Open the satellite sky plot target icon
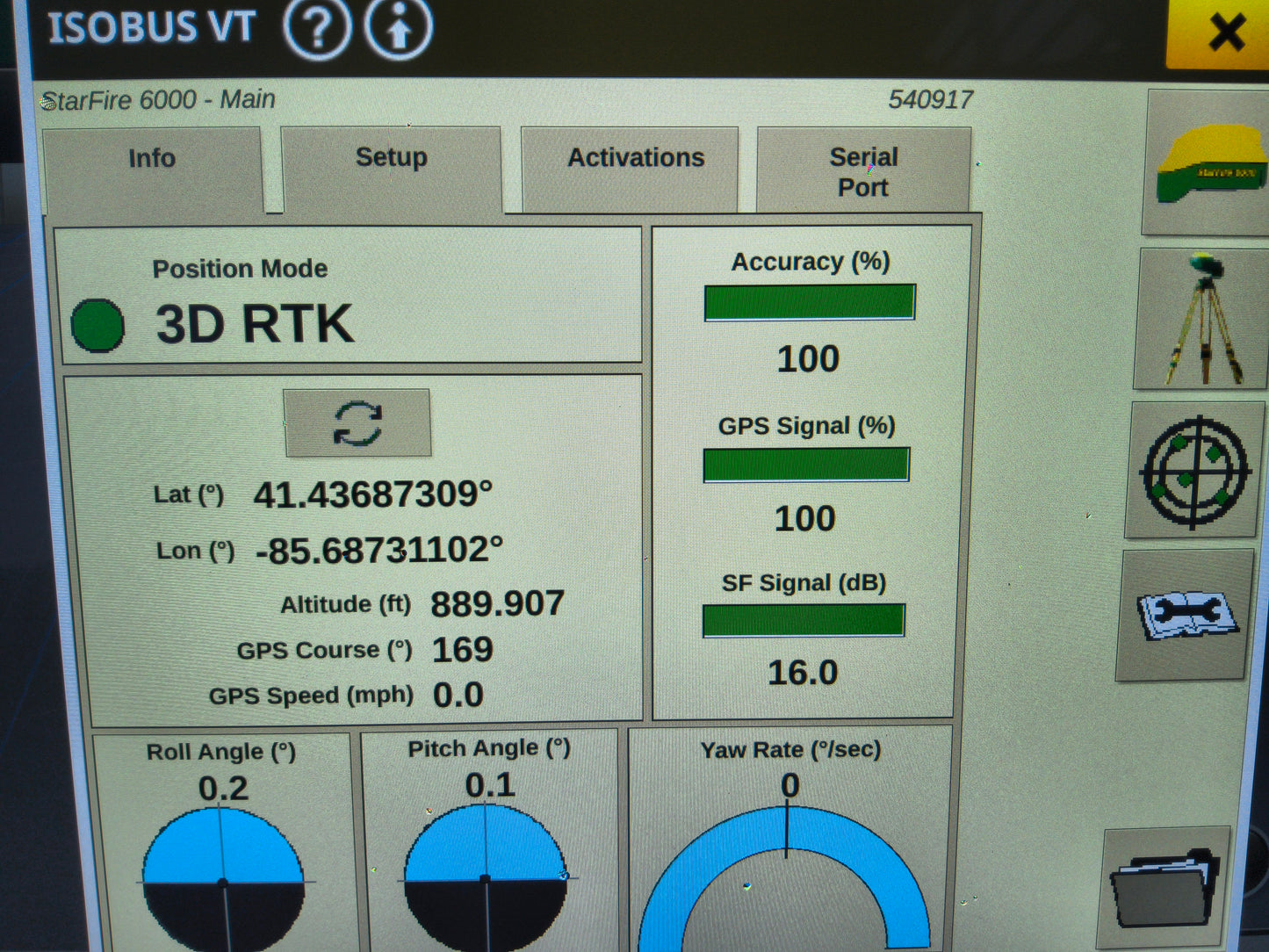Screen dimensions: 1269x952 (1194, 472)
